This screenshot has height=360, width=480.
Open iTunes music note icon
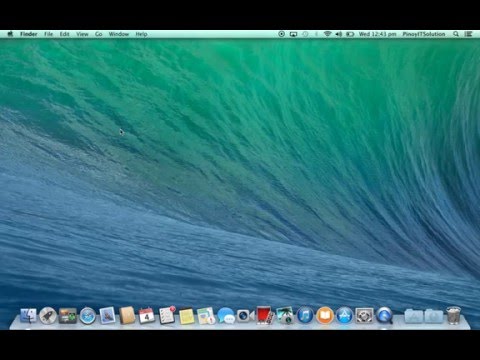coord(305,316)
